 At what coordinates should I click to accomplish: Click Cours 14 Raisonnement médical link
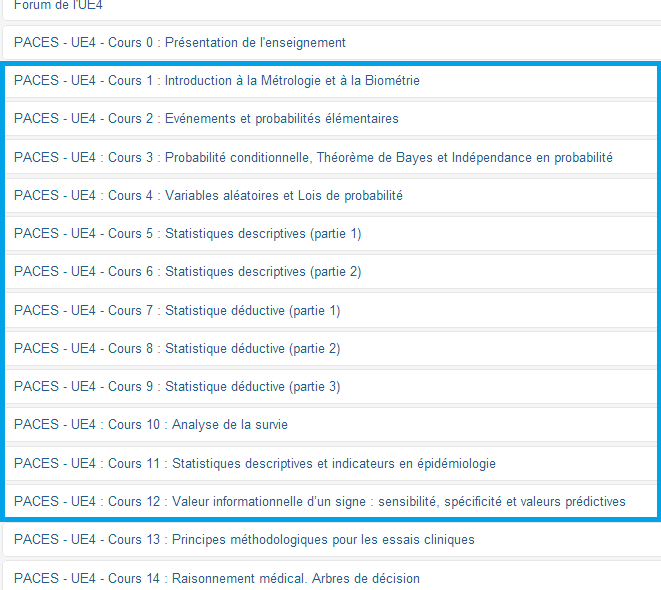click(217, 579)
